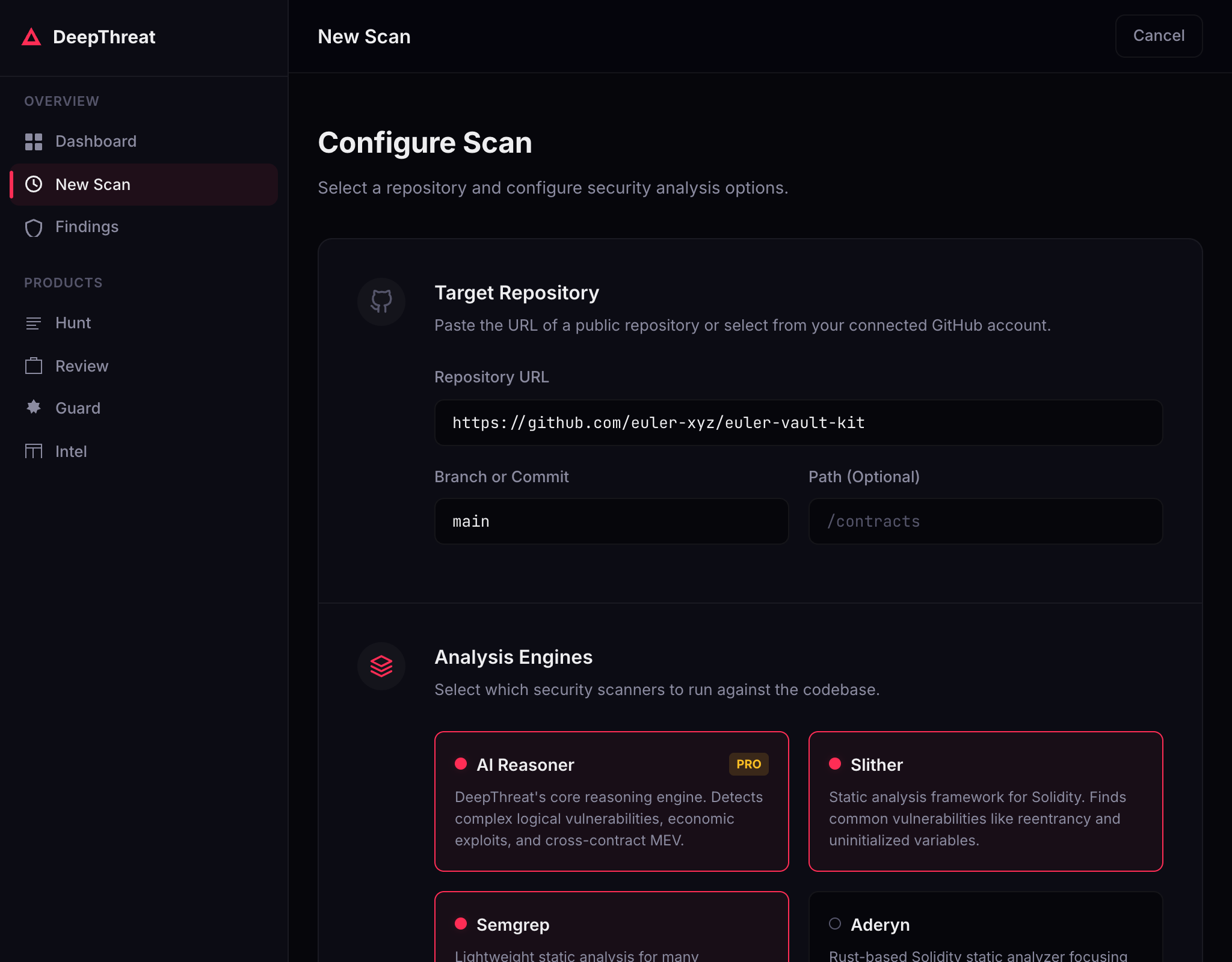
Task: Click the layers icon beside Analysis Engines
Action: click(381, 666)
